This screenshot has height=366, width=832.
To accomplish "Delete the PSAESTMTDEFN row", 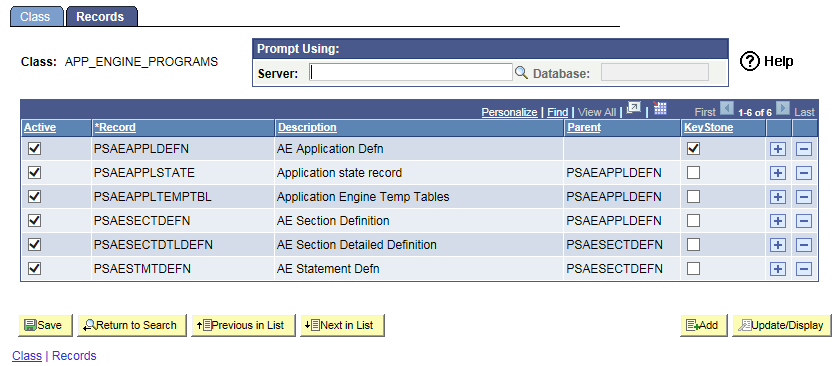I will point(804,269).
